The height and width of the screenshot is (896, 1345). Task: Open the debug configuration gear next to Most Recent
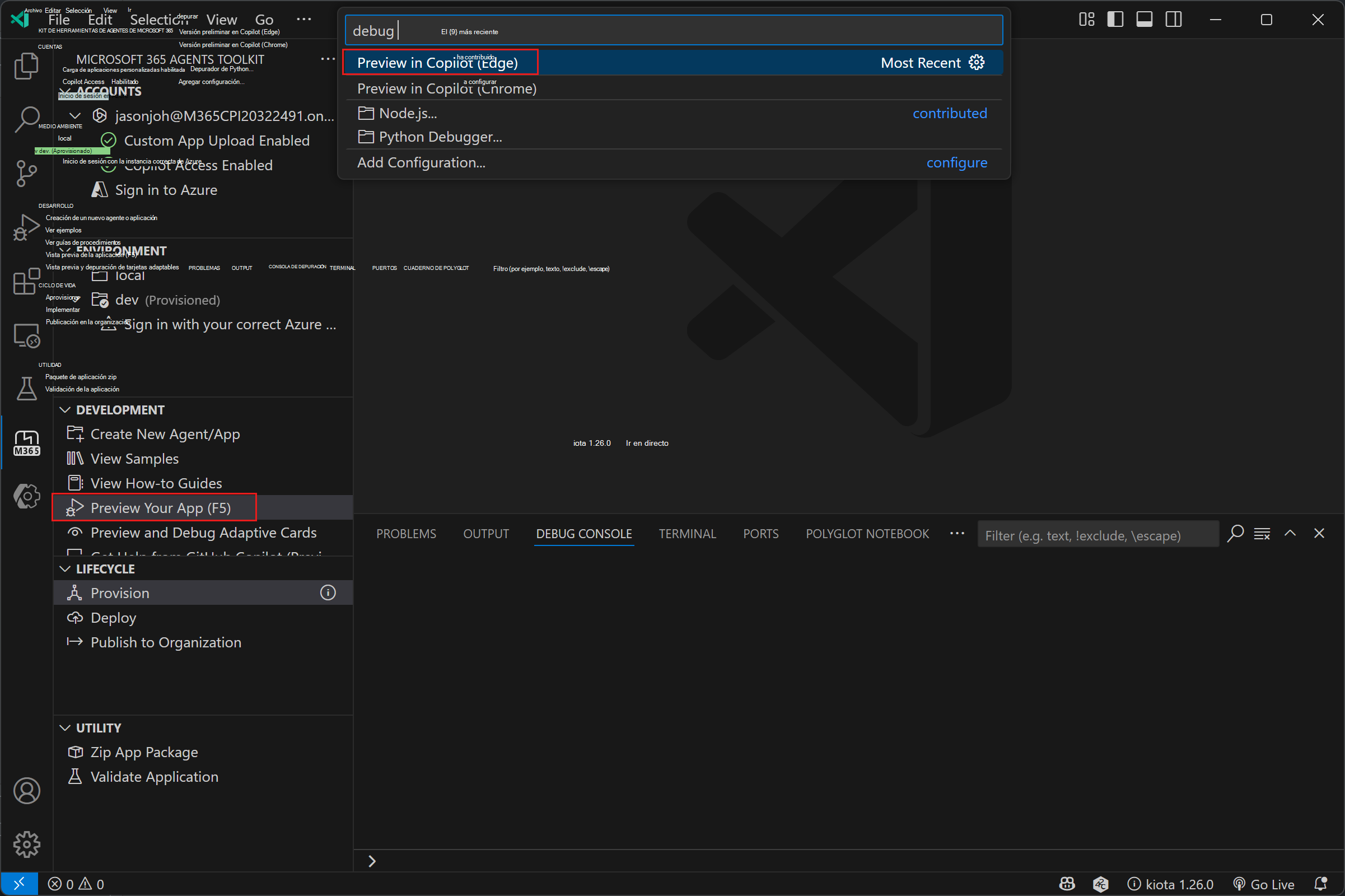coord(977,62)
